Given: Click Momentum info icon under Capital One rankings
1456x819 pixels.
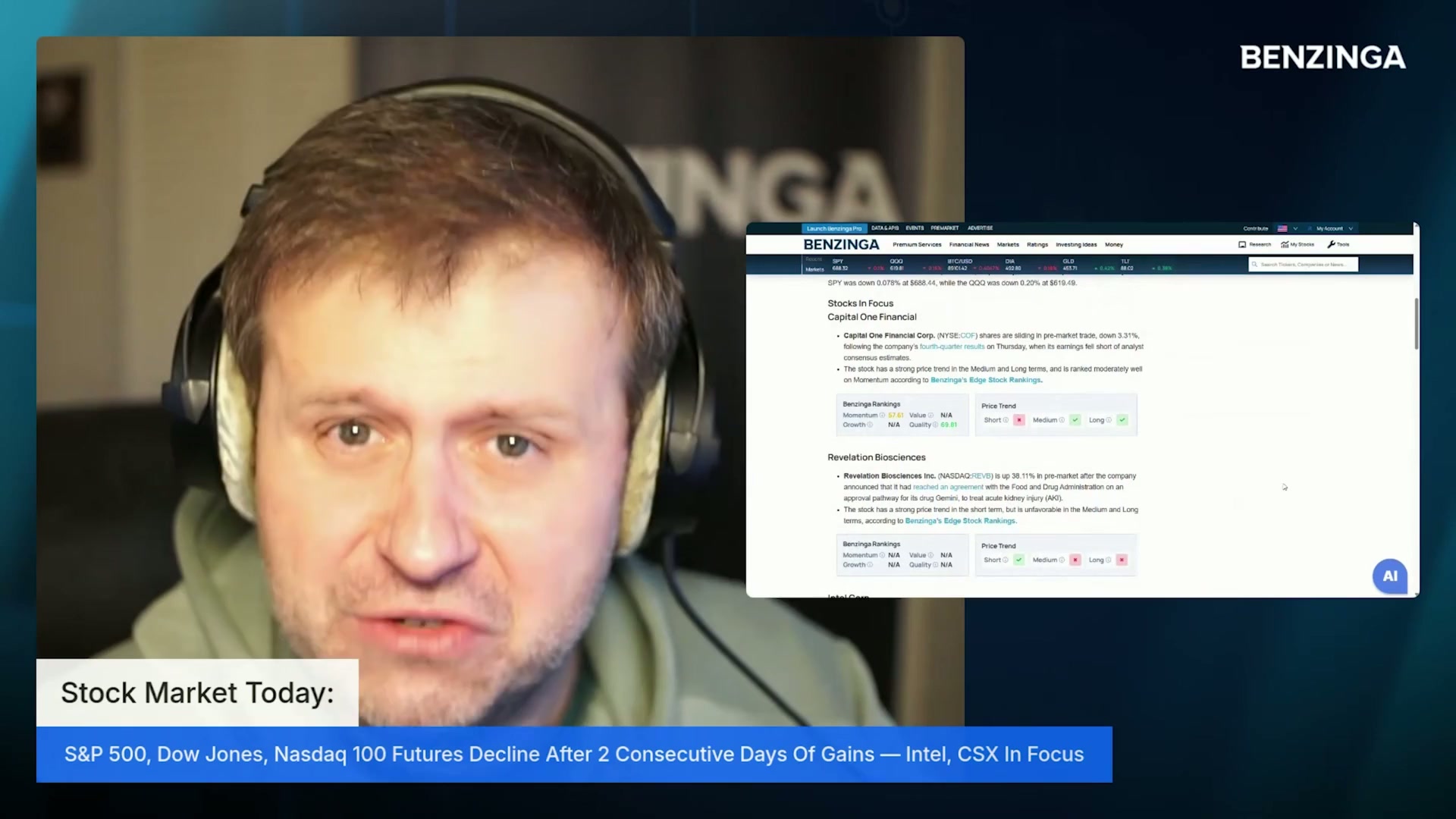Looking at the screenshot, I should pos(882,415).
